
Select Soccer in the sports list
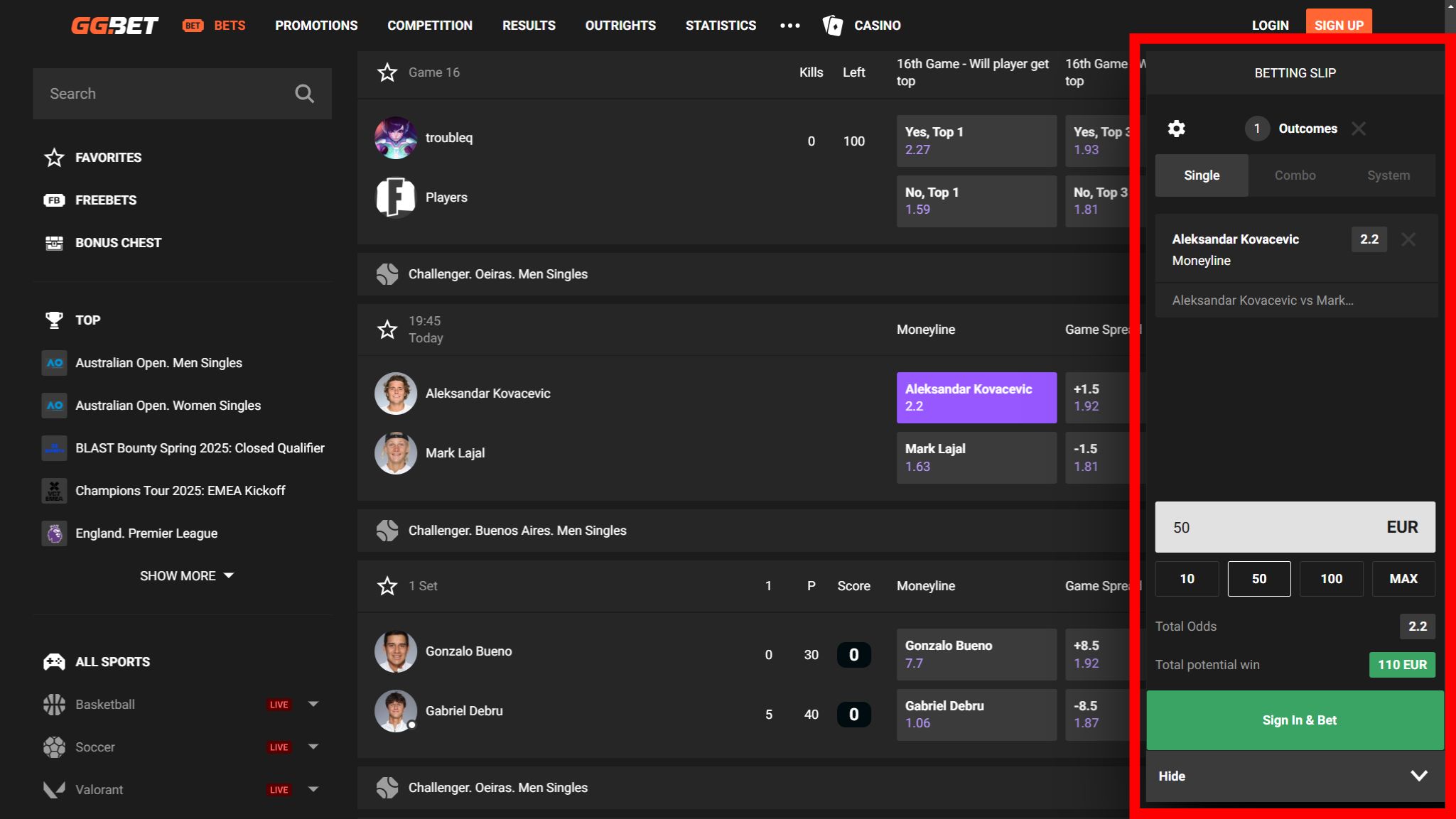tap(95, 747)
